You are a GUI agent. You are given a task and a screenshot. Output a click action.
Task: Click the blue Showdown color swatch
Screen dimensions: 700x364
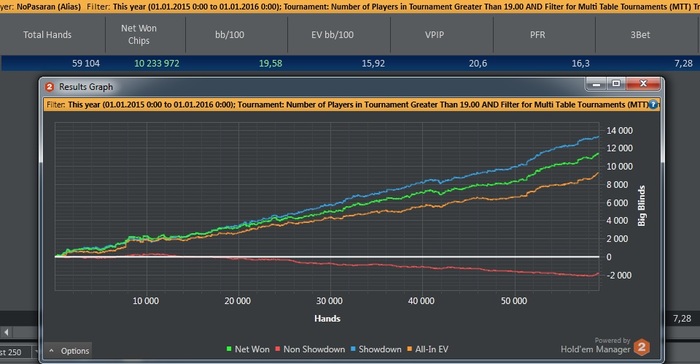click(x=353, y=349)
